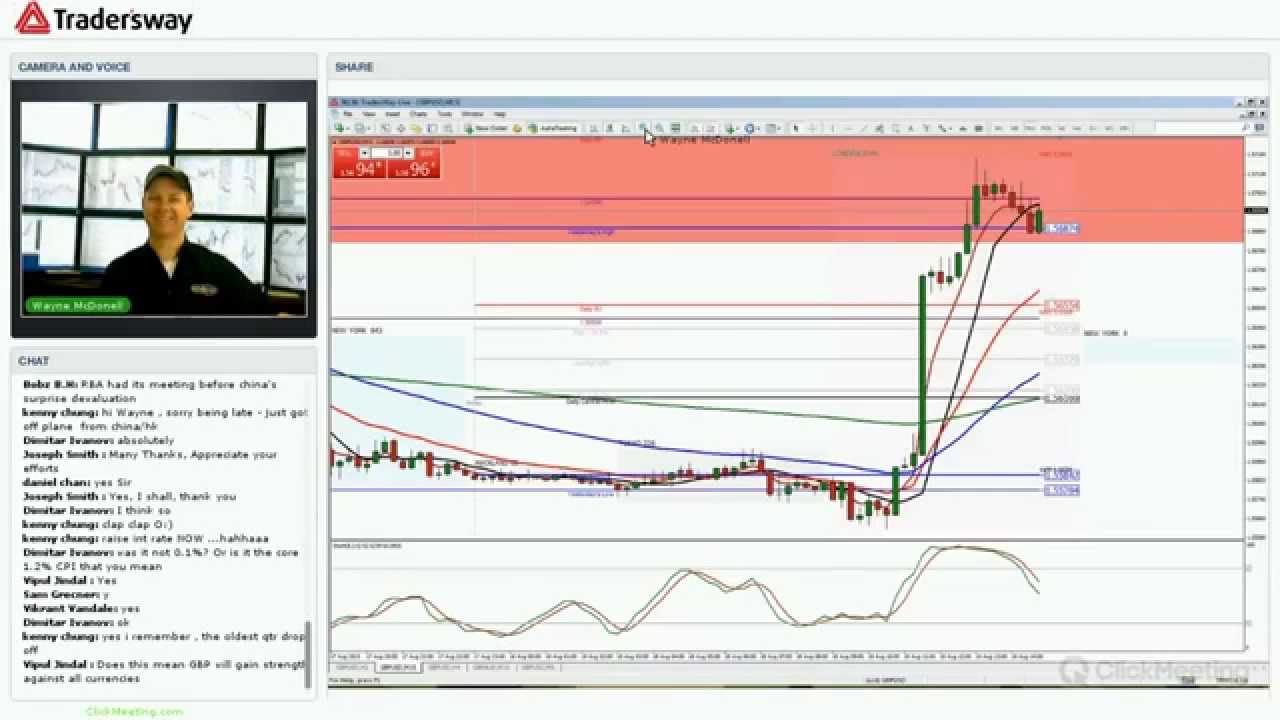The height and width of the screenshot is (720, 1280).
Task: Open the Help menu
Action: [499, 114]
